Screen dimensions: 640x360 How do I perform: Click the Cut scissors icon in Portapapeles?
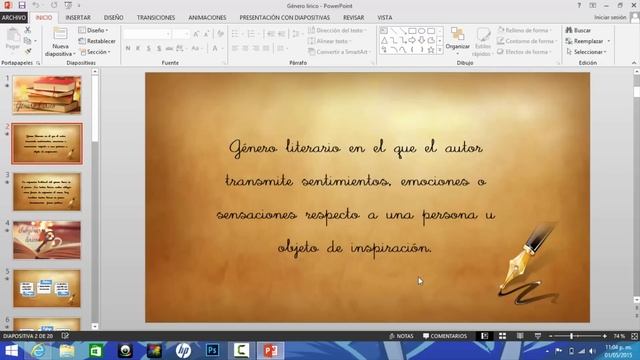(27, 30)
